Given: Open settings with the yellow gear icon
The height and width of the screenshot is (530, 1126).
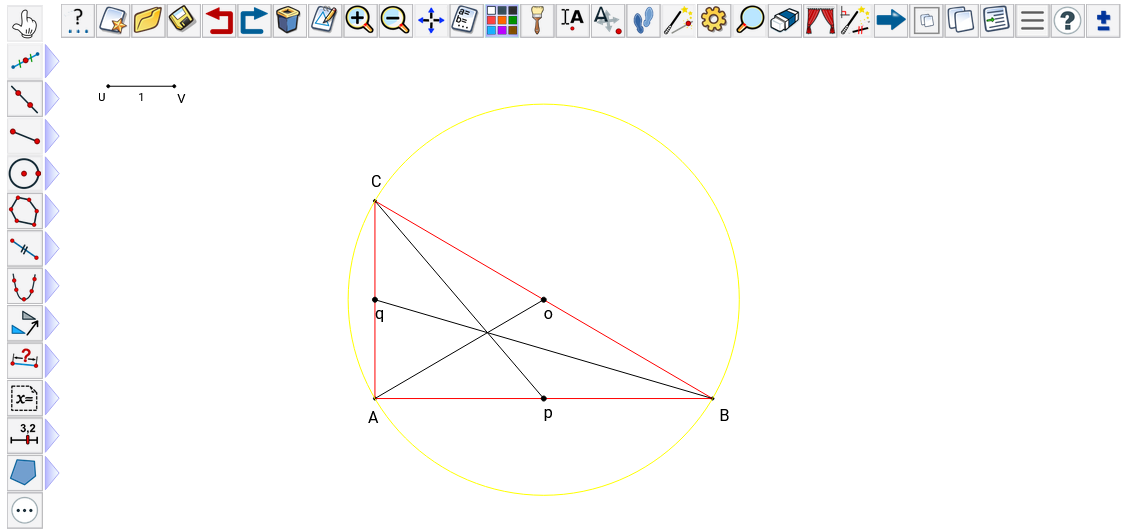Looking at the screenshot, I should click(x=713, y=21).
